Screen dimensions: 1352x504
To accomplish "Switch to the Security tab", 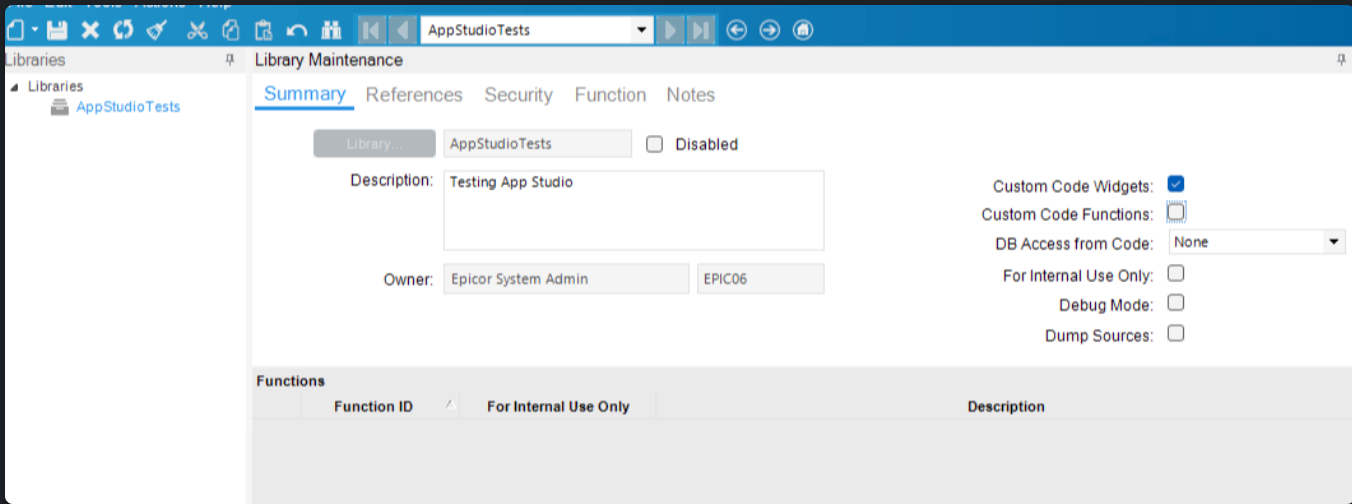I will point(518,95).
